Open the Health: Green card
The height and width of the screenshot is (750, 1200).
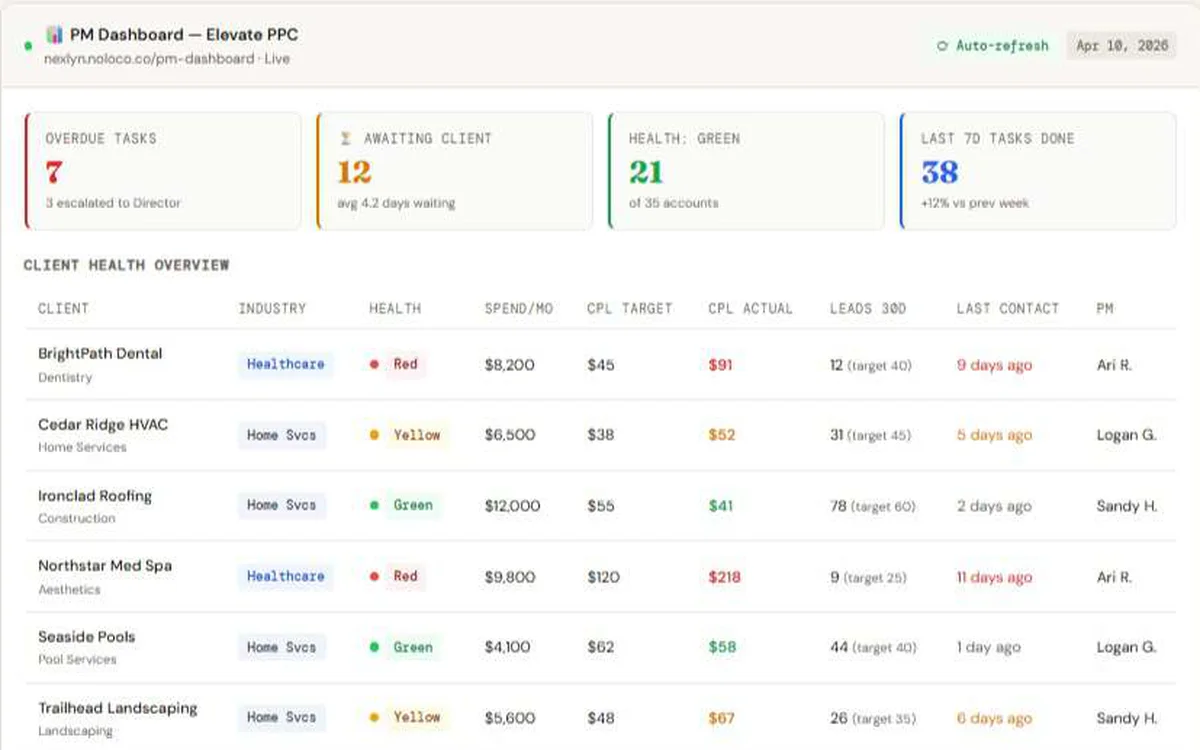pyautogui.click(x=746, y=171)
